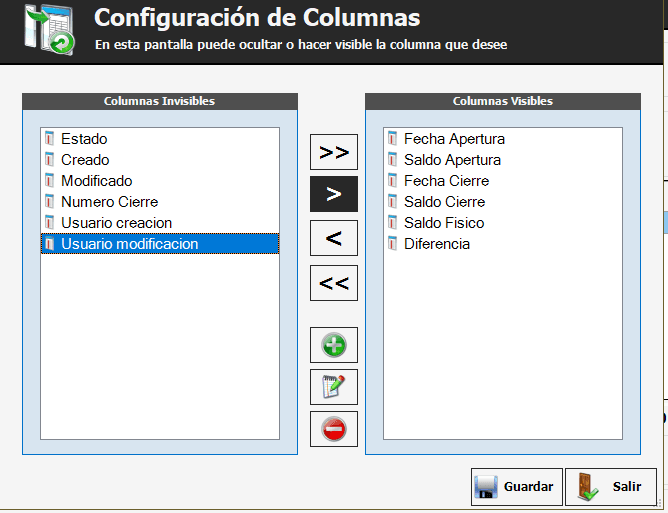Click the Salir exit button

coord(610,487)
